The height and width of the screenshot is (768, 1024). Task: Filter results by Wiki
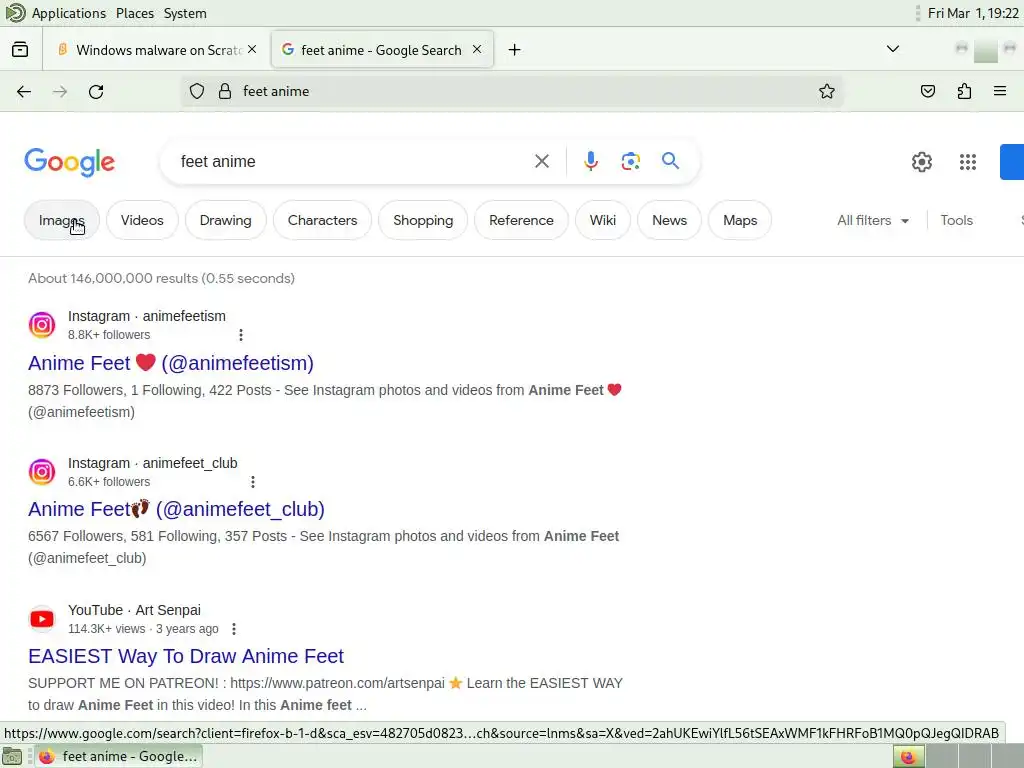point(603,221)
